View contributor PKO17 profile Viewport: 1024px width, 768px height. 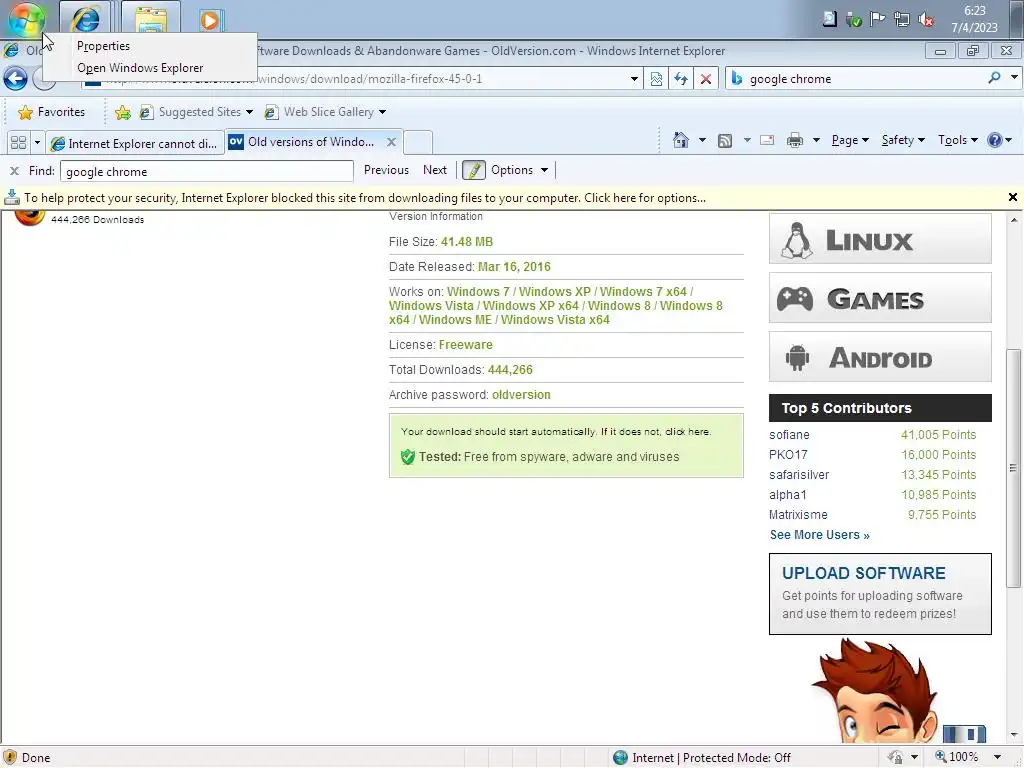(788, 455)
